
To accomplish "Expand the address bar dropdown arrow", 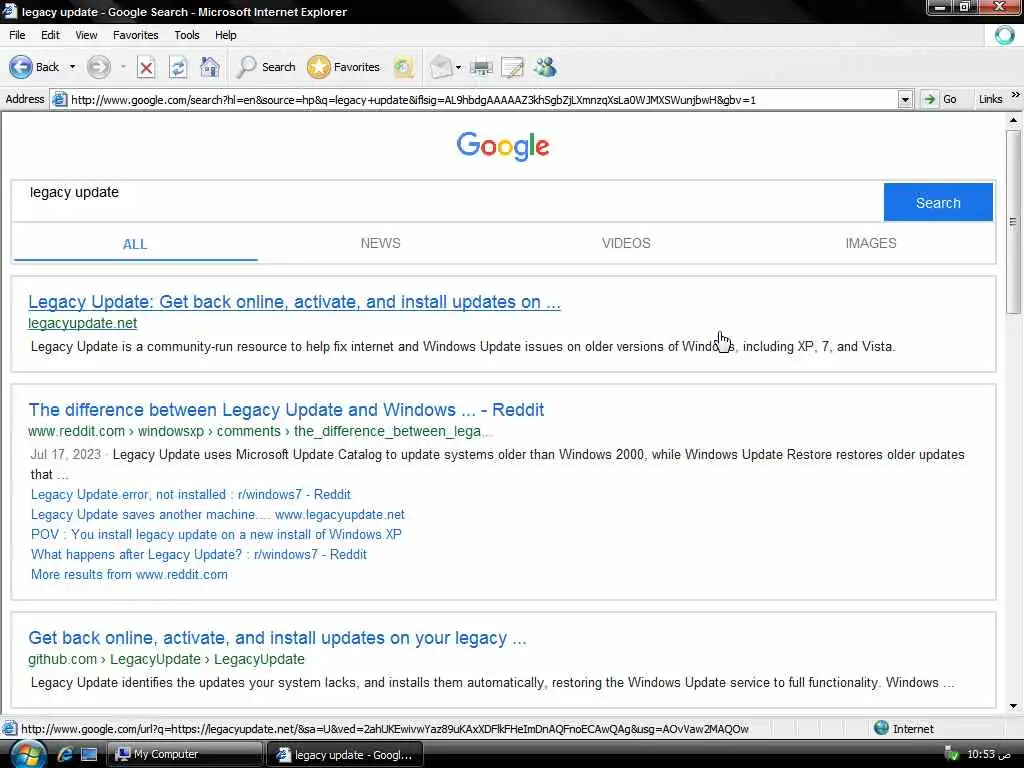I will (905, 100).
